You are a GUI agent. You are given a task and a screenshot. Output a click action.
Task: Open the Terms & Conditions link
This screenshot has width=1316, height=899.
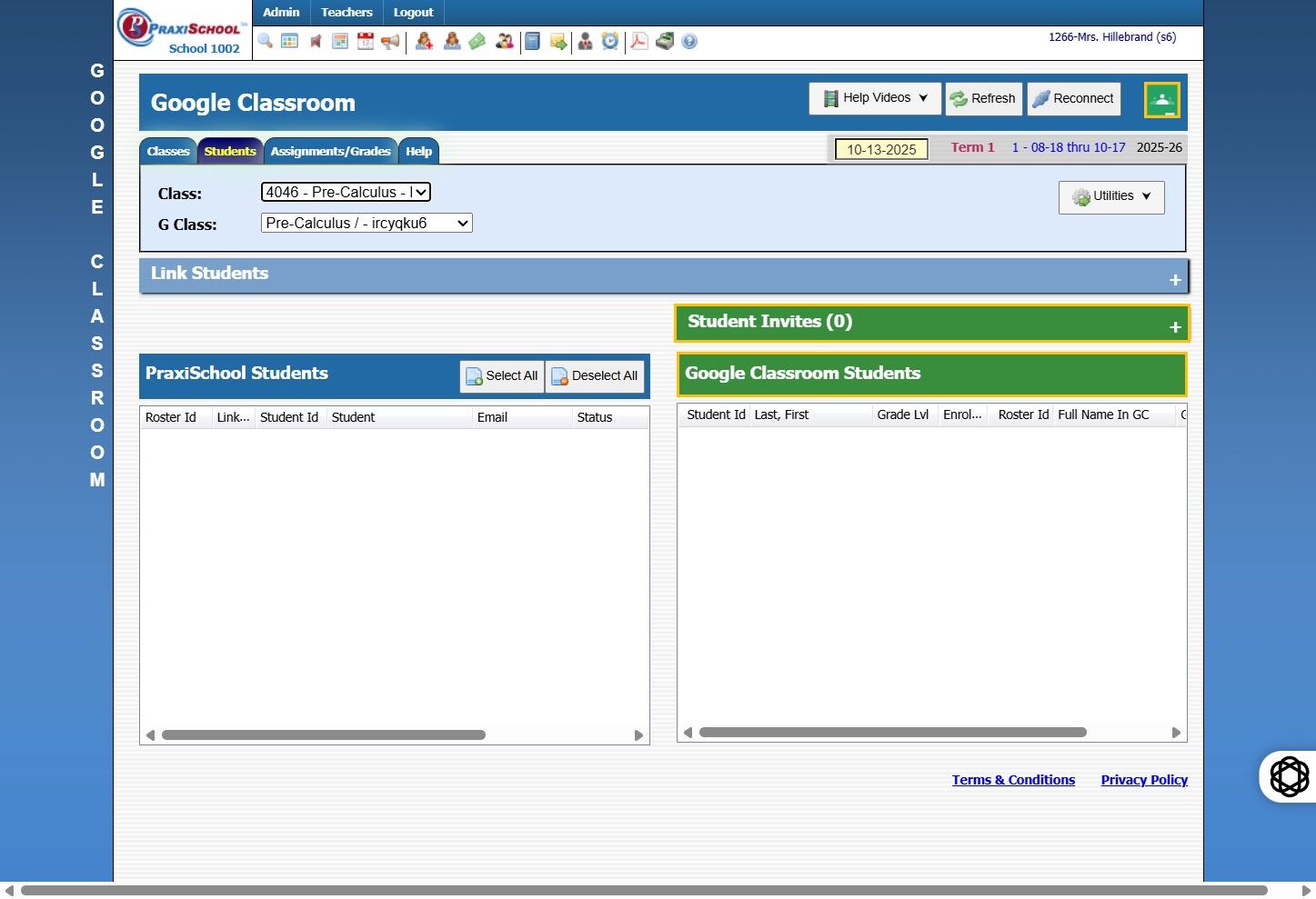[x=1013, y=780]
